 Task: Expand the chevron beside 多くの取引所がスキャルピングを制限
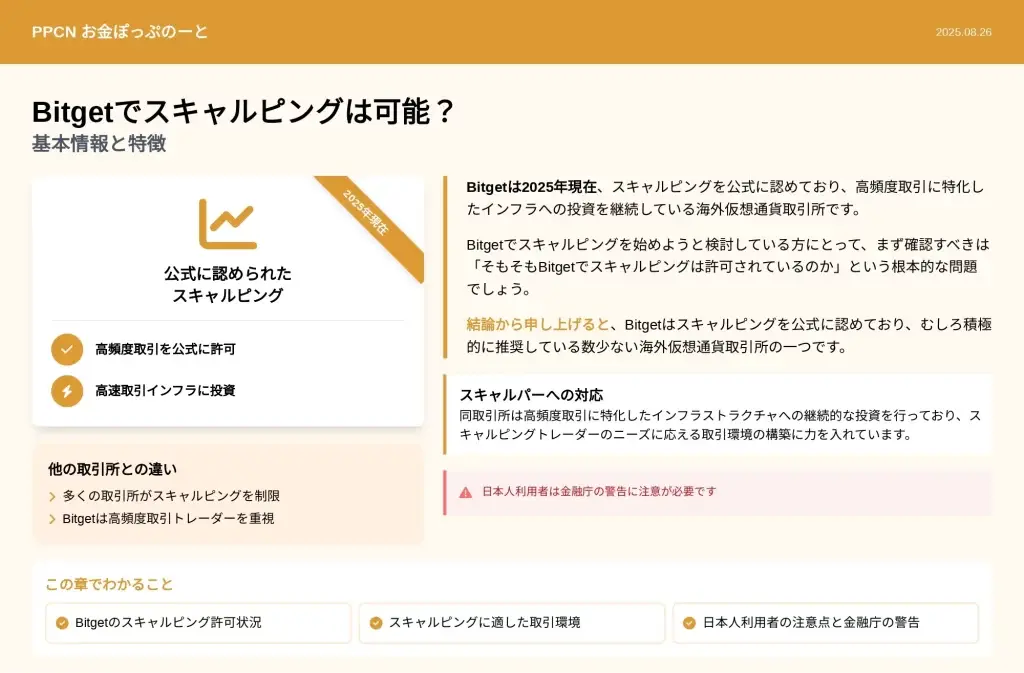pyautogui.click(x=52, y=496)
